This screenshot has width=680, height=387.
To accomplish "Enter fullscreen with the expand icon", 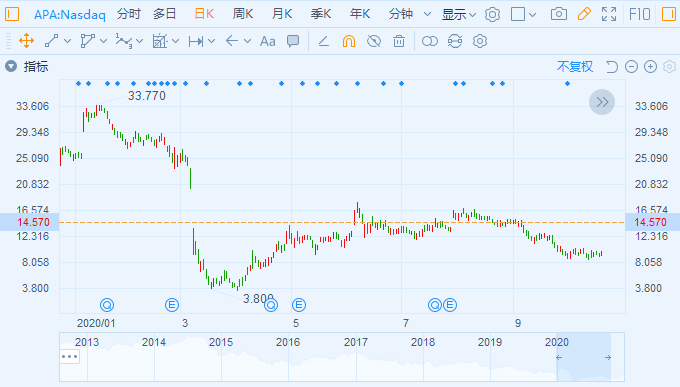I will 609,14.
